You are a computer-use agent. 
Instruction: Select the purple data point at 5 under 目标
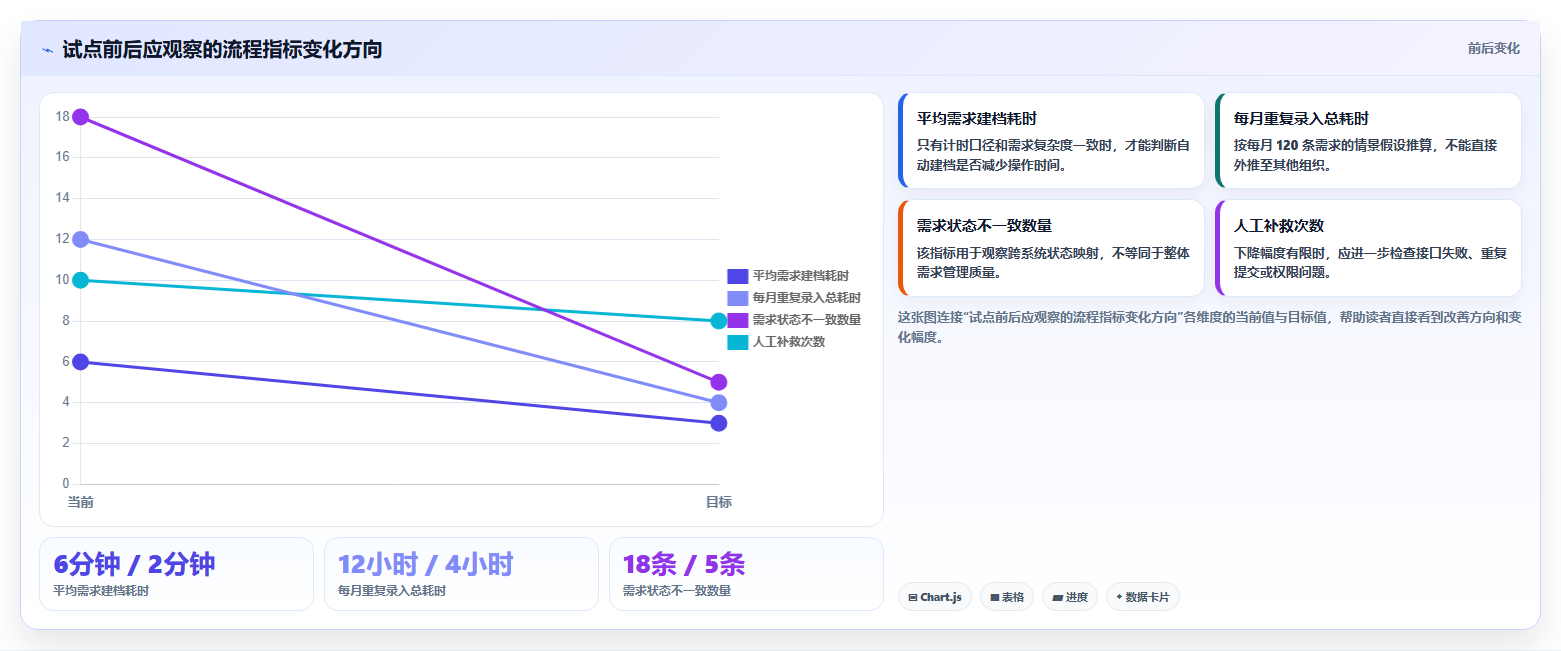point(718,382)
